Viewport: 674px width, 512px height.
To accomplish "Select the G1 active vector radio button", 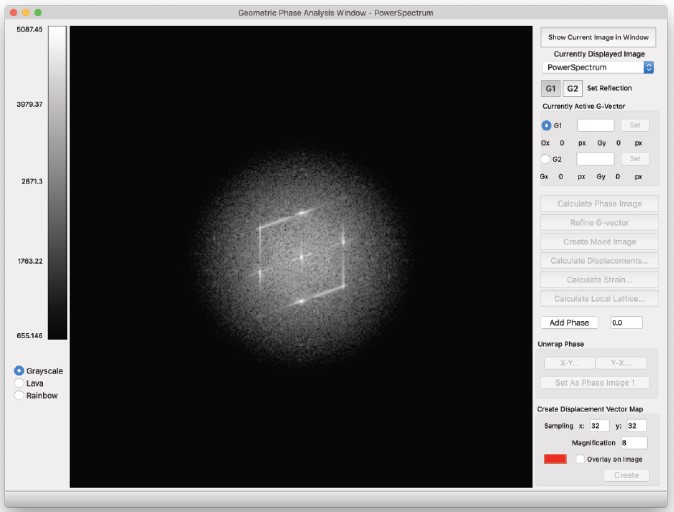I will pos(546,125).
